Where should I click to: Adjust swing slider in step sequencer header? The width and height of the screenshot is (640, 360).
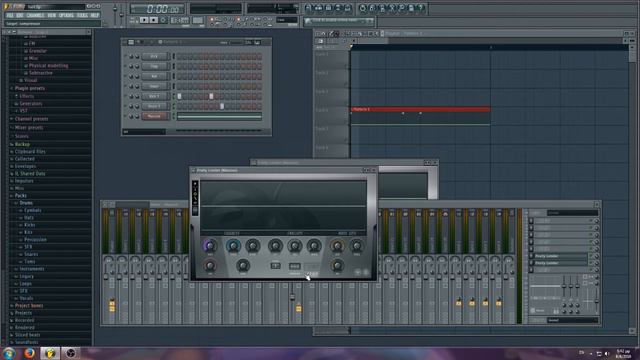click(236, 42)
